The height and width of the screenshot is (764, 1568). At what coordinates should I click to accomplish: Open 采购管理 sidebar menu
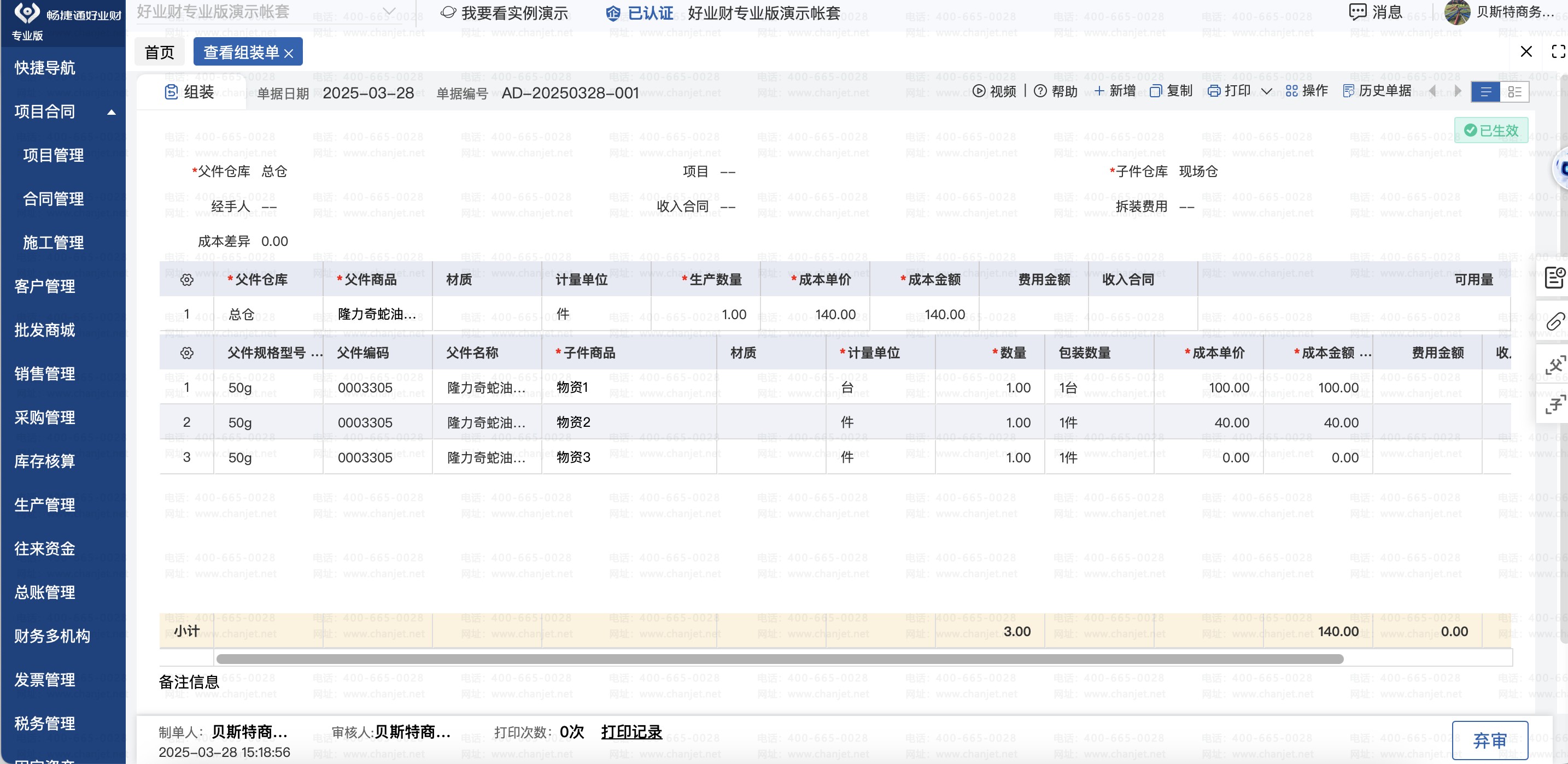click(x=44, y=418)
